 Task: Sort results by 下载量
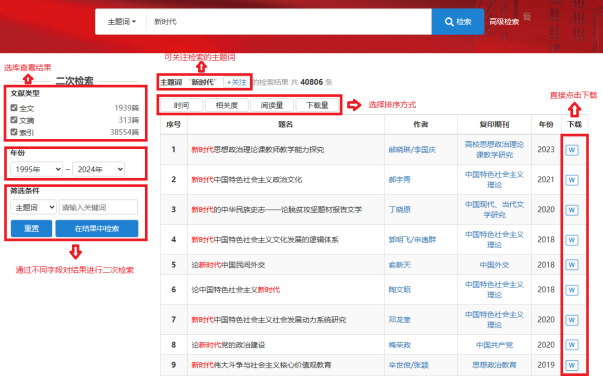(317, 105)
